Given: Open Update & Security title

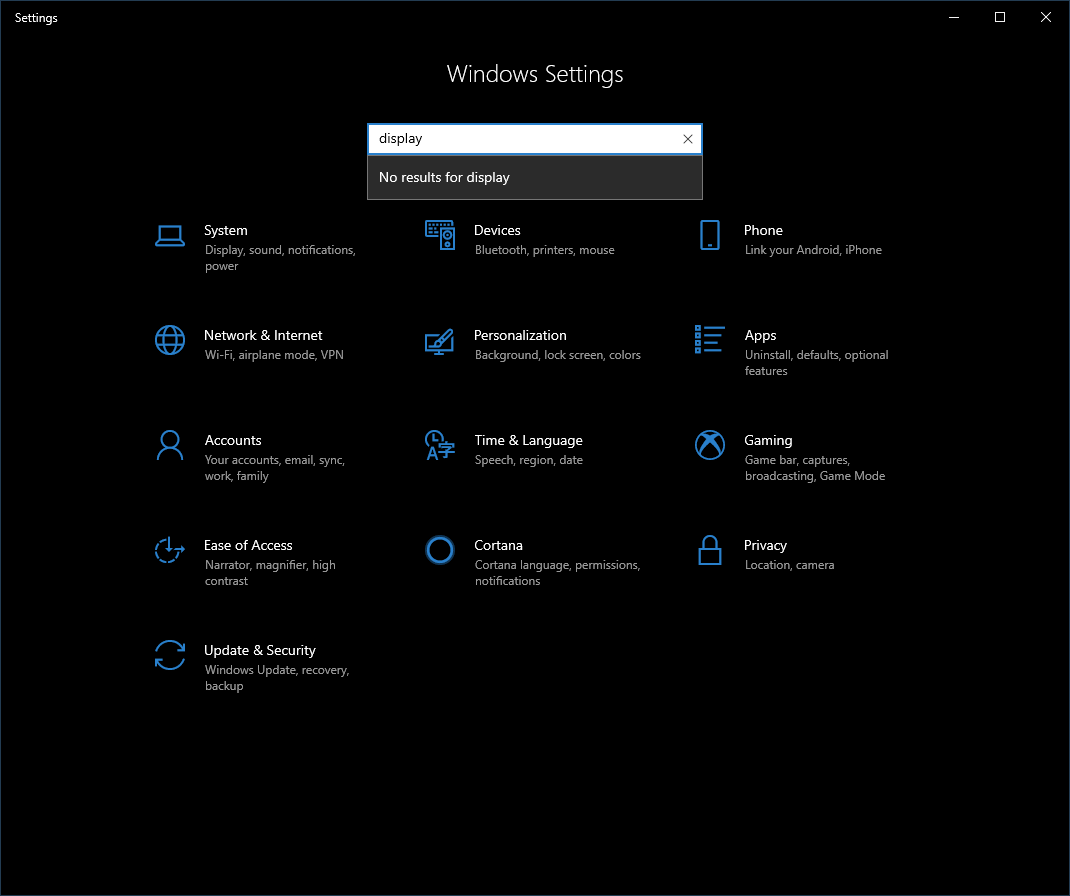Looking at the screenshot, I should pos(260,651).
